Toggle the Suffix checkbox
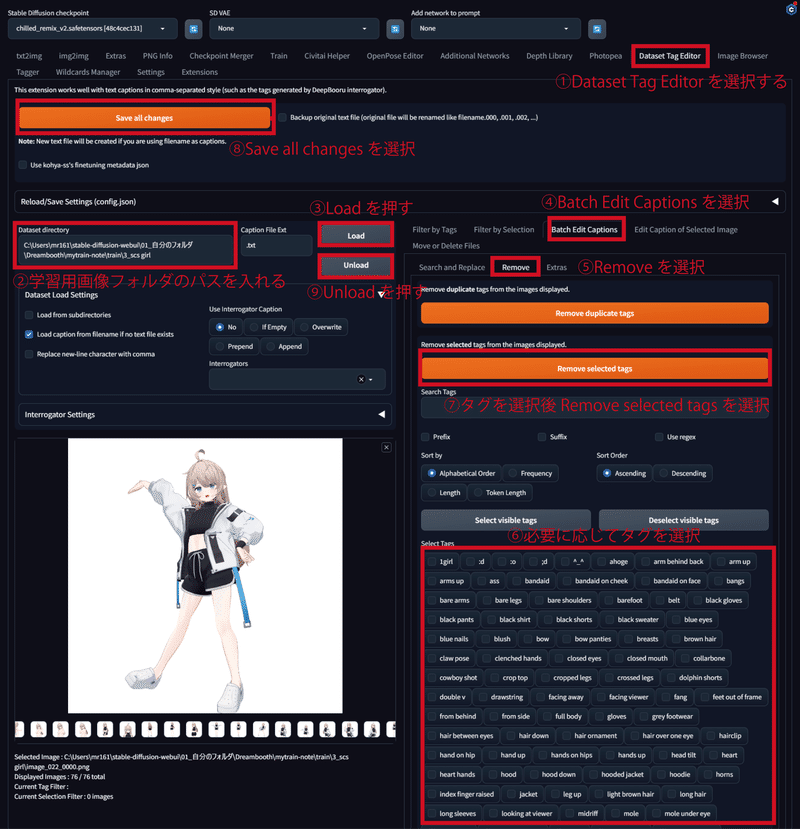The width and height of the screenshot is (800, 829). click(x=542, y=437)
